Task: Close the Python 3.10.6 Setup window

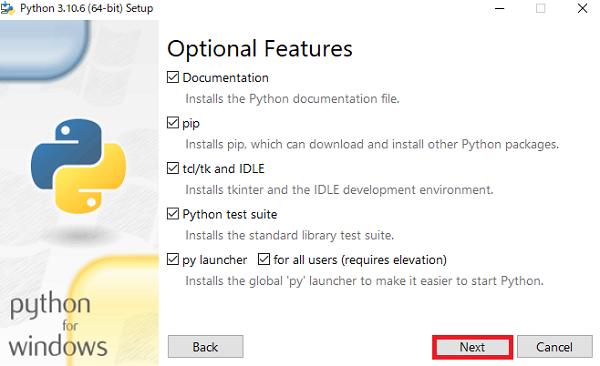Action: click(x=582, y=8)
